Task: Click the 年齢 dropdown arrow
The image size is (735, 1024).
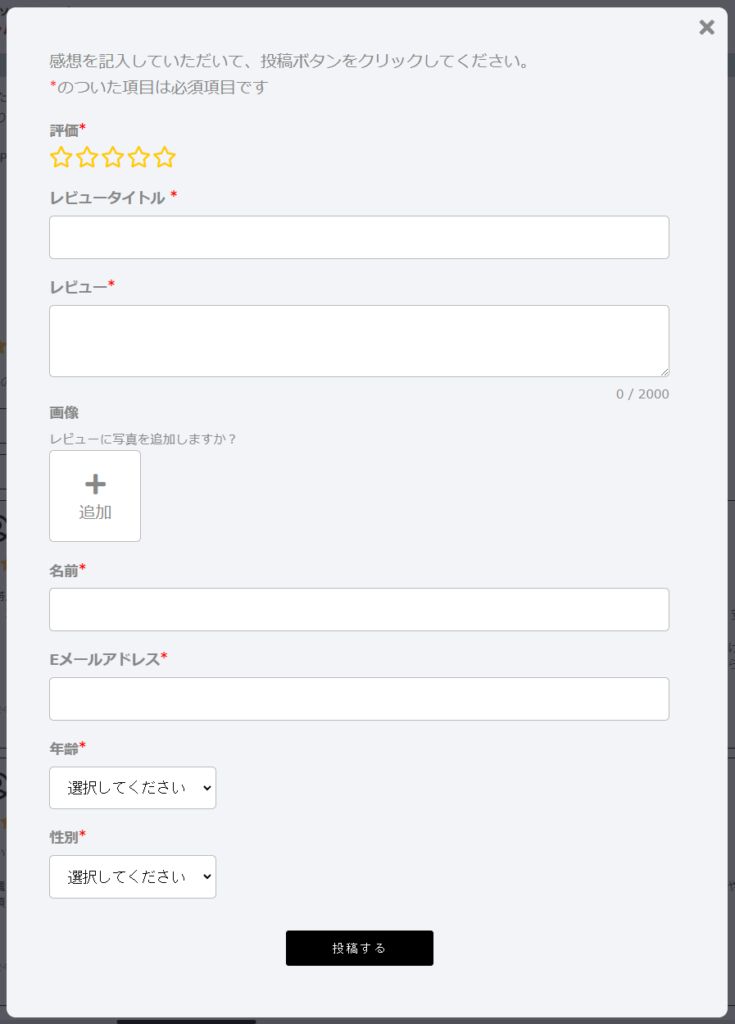Action: [207, 788]
